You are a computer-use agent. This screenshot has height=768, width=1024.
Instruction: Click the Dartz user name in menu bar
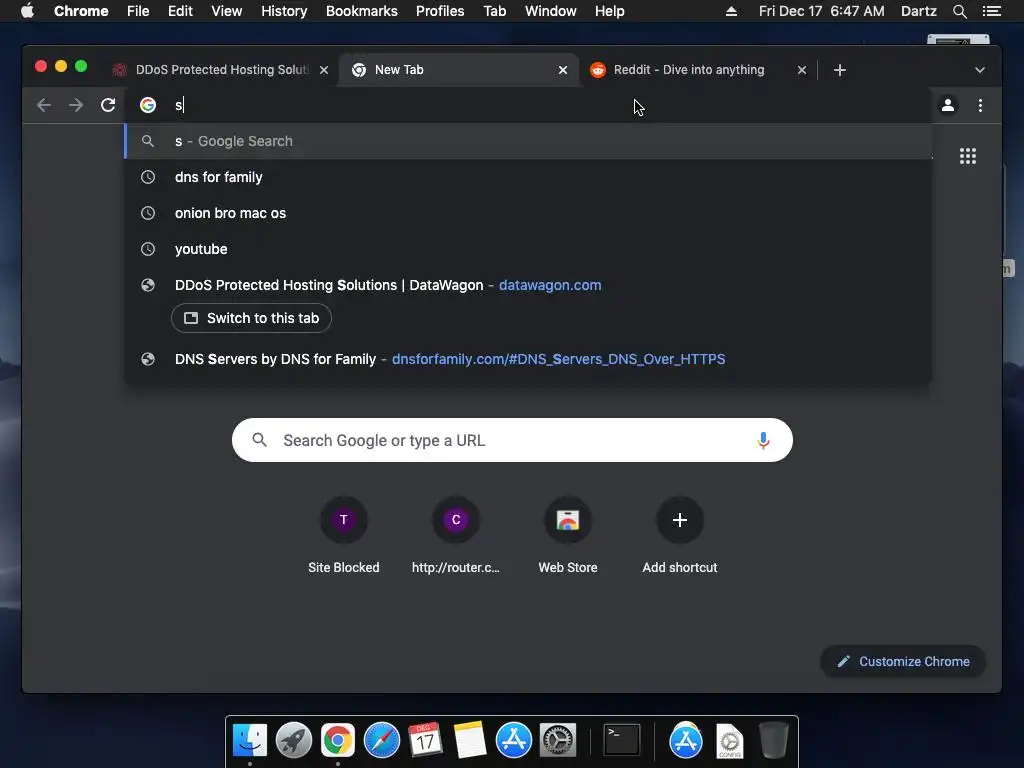[918, 11]
